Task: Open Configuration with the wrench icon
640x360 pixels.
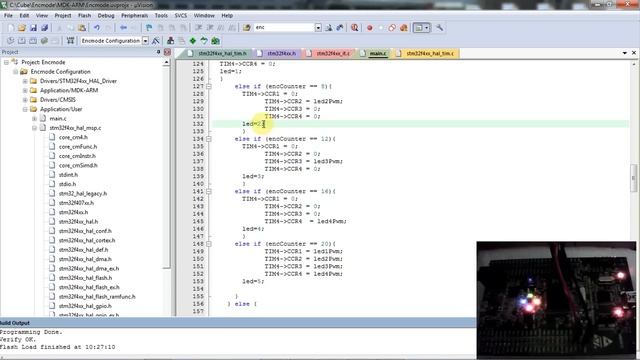Action: click(439, 28)
